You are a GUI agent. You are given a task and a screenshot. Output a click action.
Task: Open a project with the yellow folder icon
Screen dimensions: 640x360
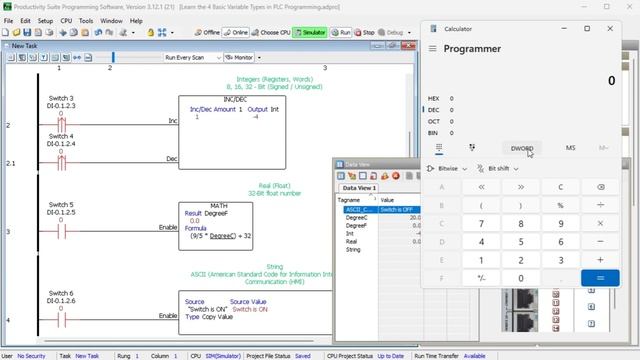[16, 32]
